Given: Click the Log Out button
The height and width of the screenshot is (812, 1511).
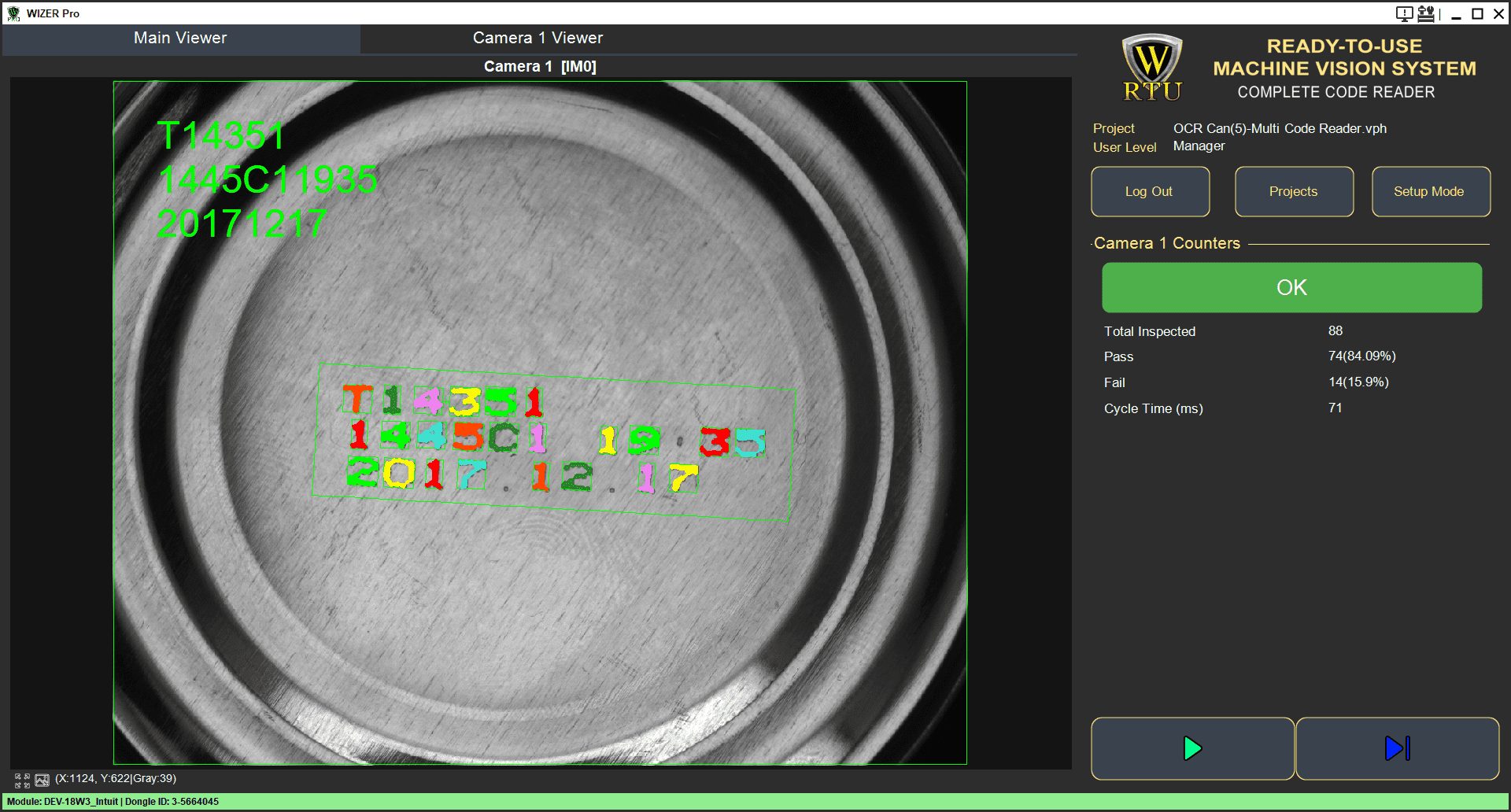Looking at the screenshot, I should pos(1150,191).
